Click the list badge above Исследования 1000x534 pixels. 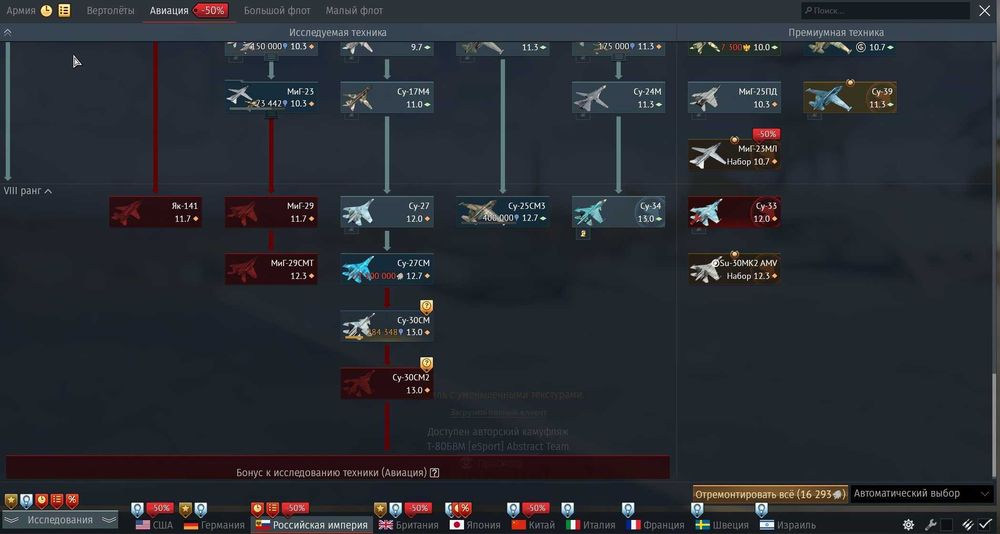[57, 501]
